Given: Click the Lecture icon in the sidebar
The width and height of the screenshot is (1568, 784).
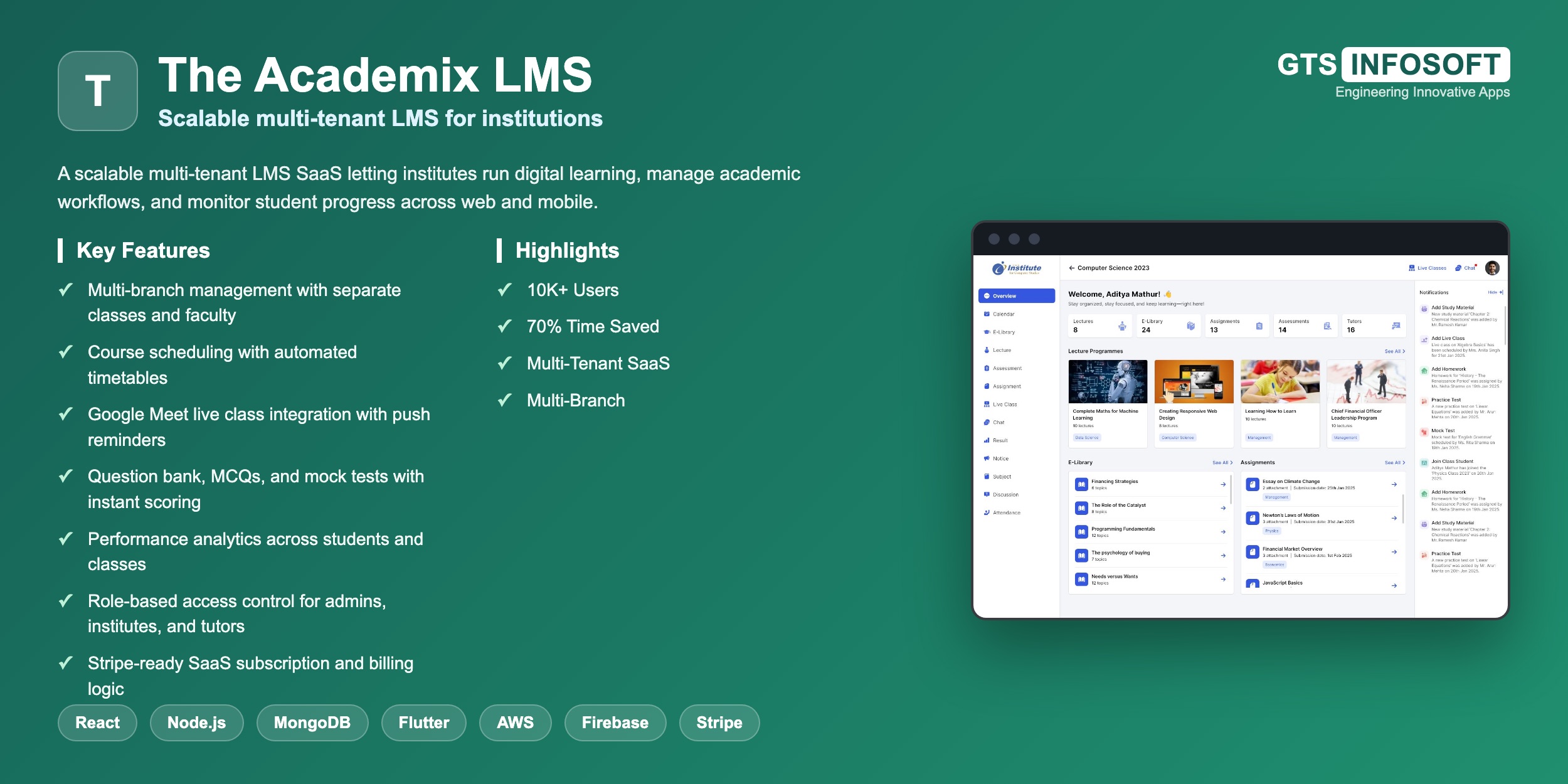Looking at the screenshot, I should click(x=987, y=351).
